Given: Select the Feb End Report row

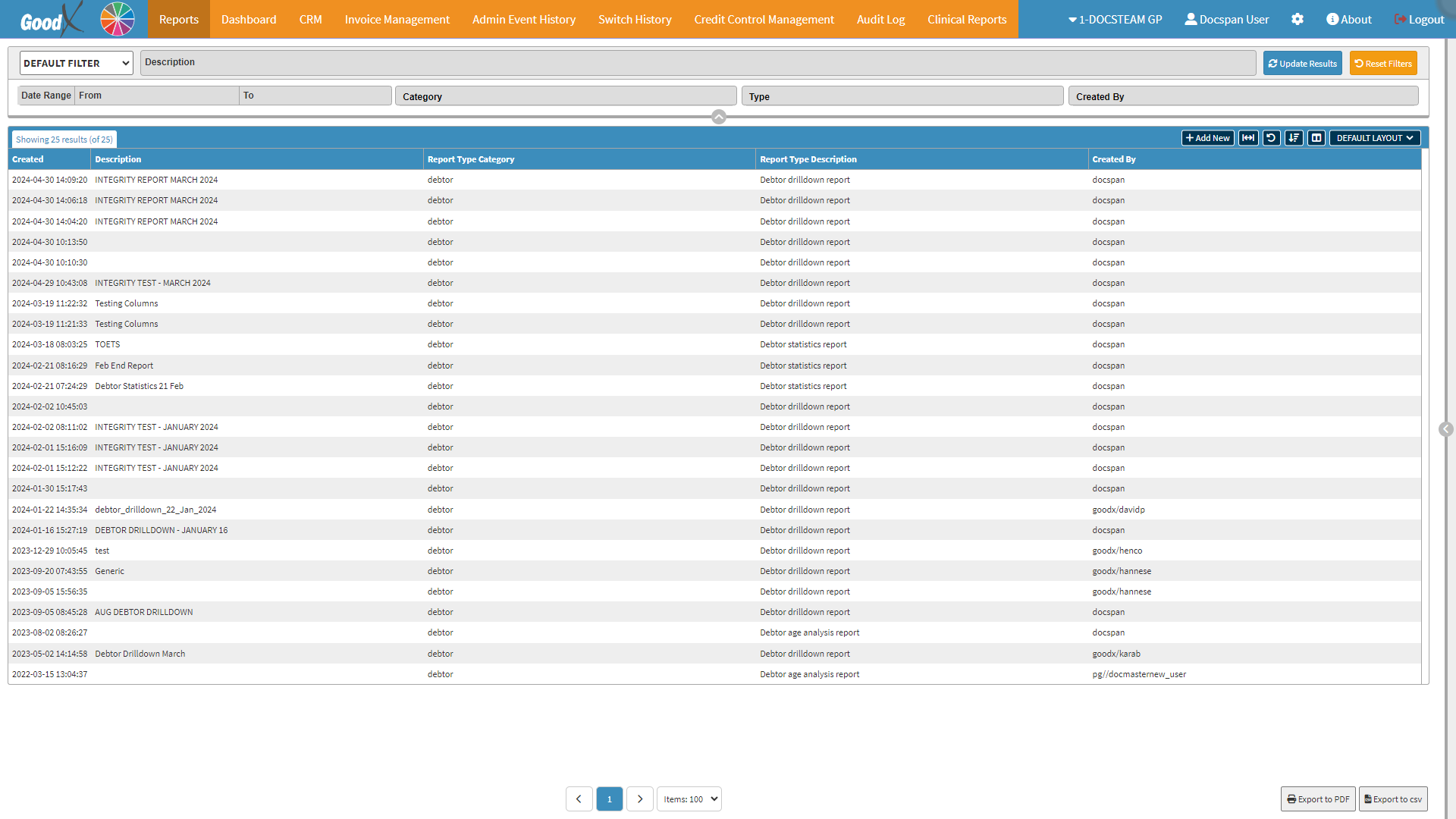Looking at the screenshot, I should (x=714, y=366).
